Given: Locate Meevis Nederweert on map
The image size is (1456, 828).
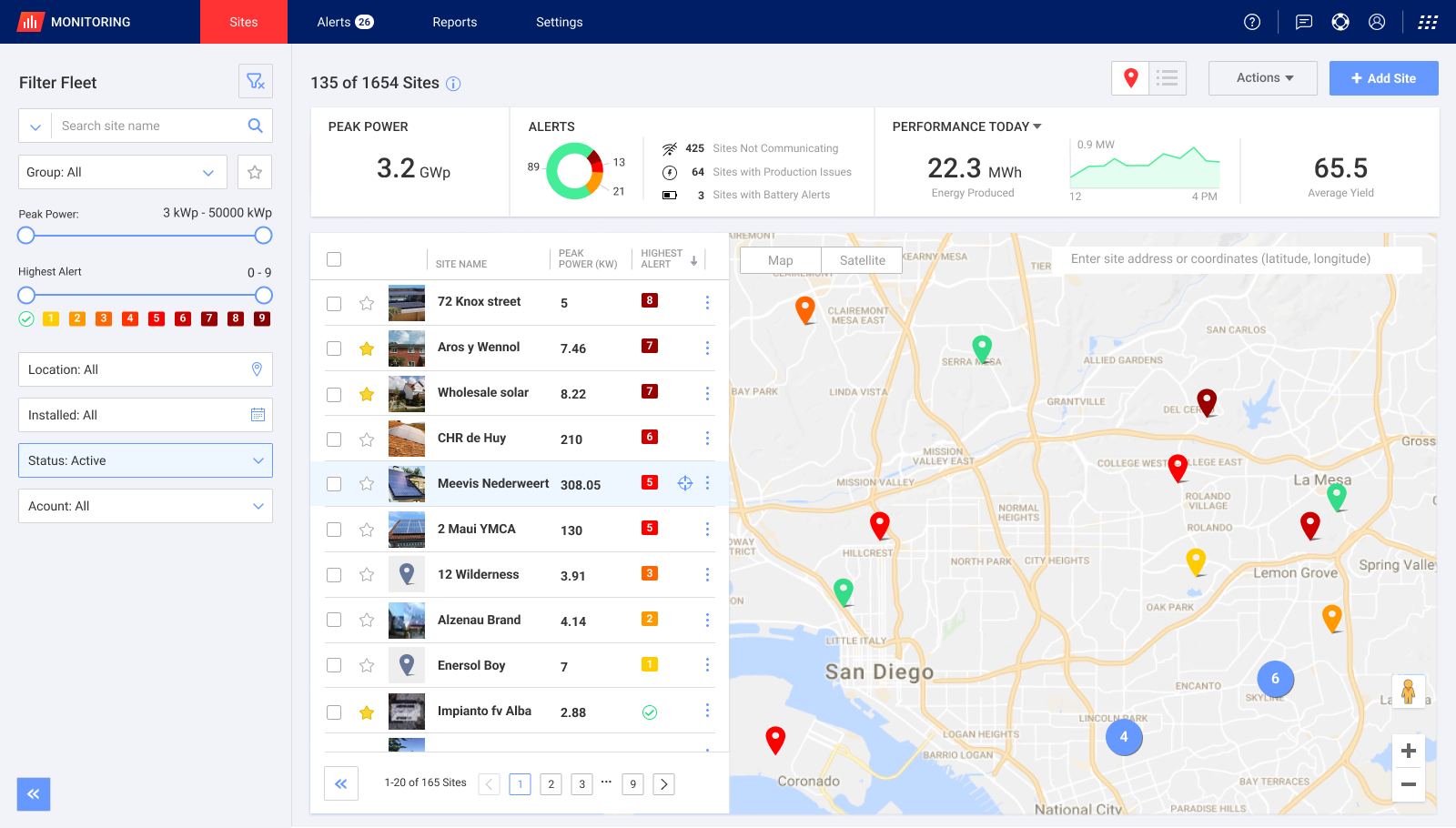Looking at the screenshot, I should tap(685, 483).
